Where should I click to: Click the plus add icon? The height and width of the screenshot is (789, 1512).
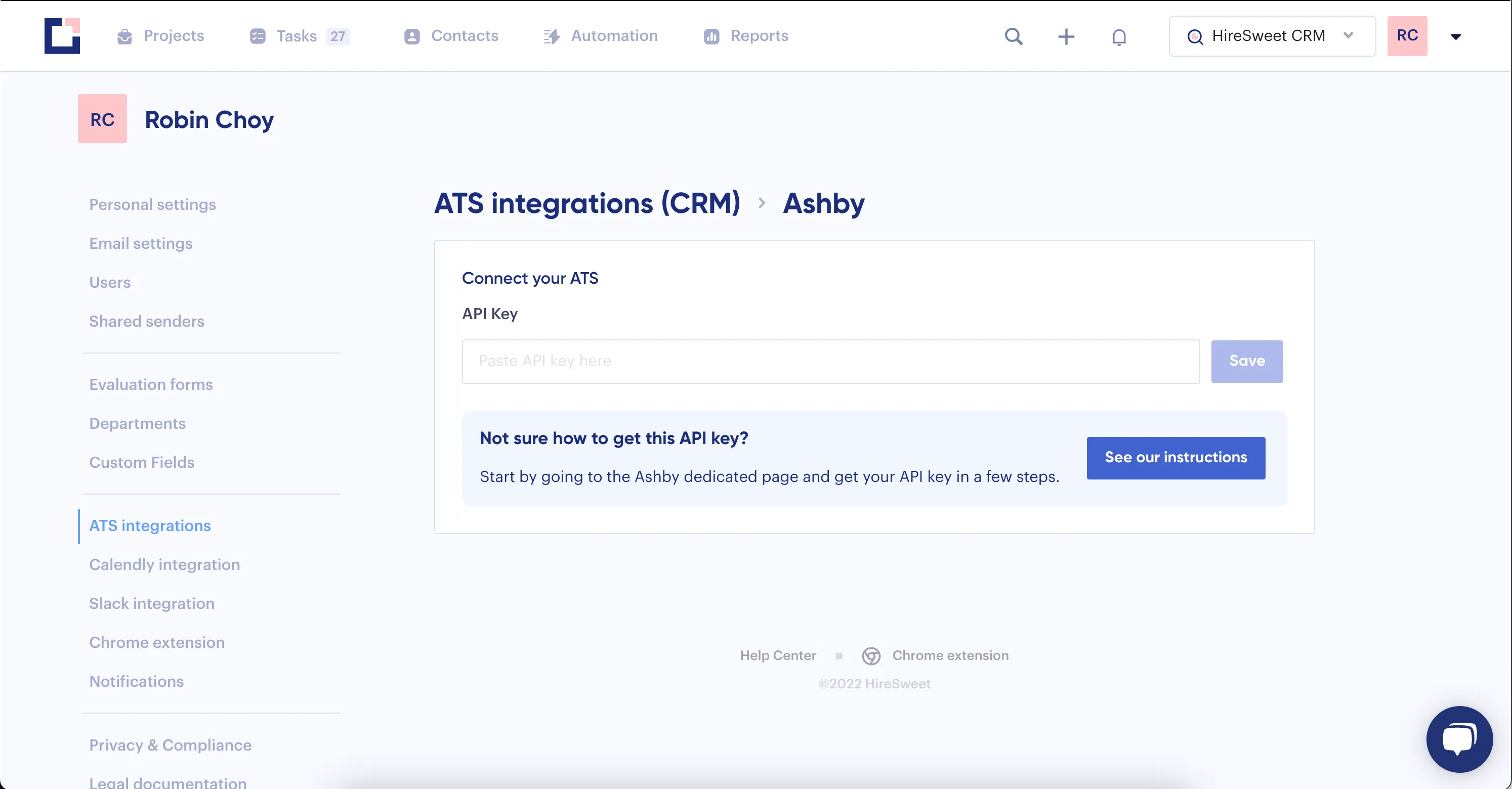pyautogui.click(x=1066, y=36)
